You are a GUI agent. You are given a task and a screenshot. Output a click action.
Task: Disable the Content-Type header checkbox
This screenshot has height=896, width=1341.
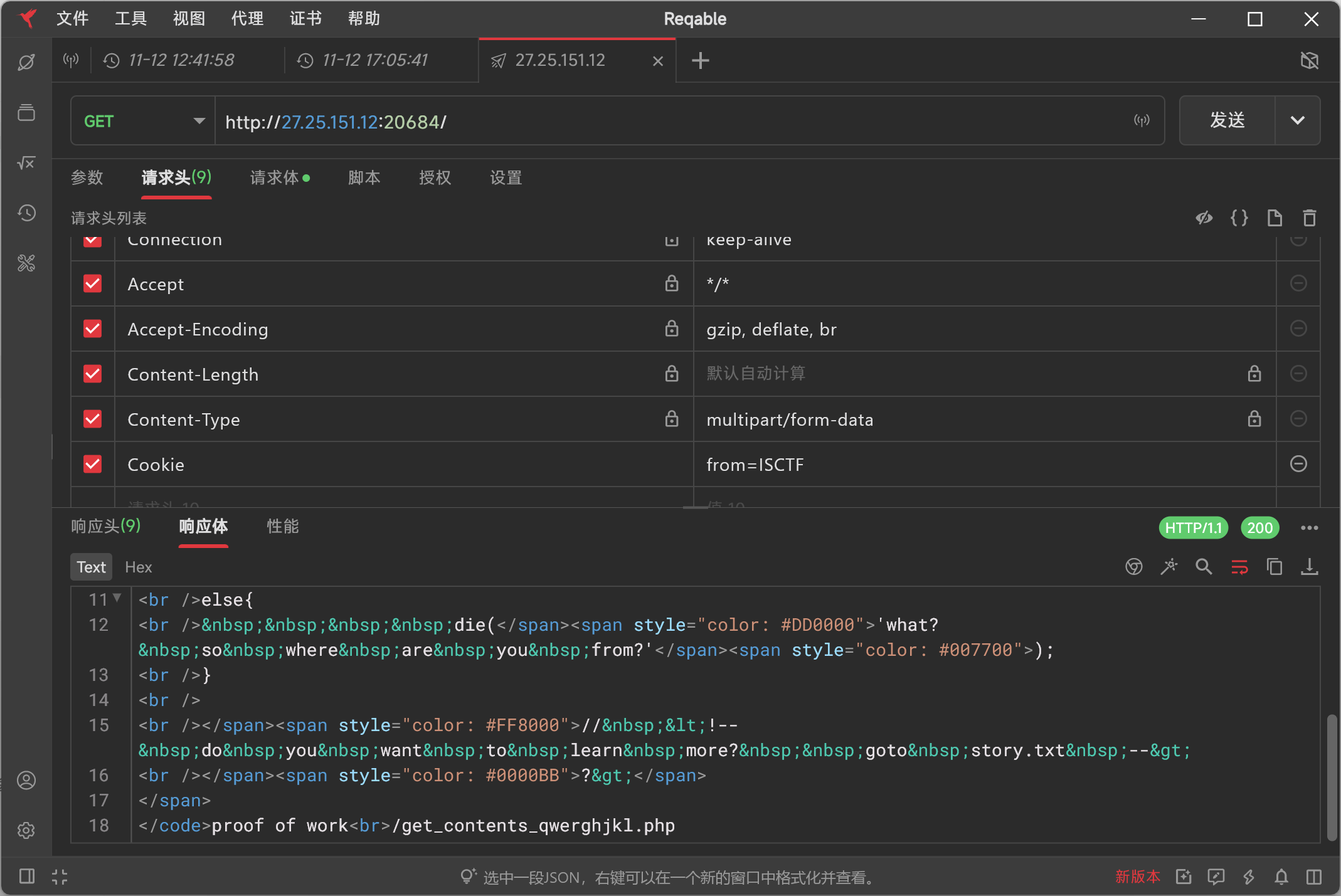tap(93, 419)
